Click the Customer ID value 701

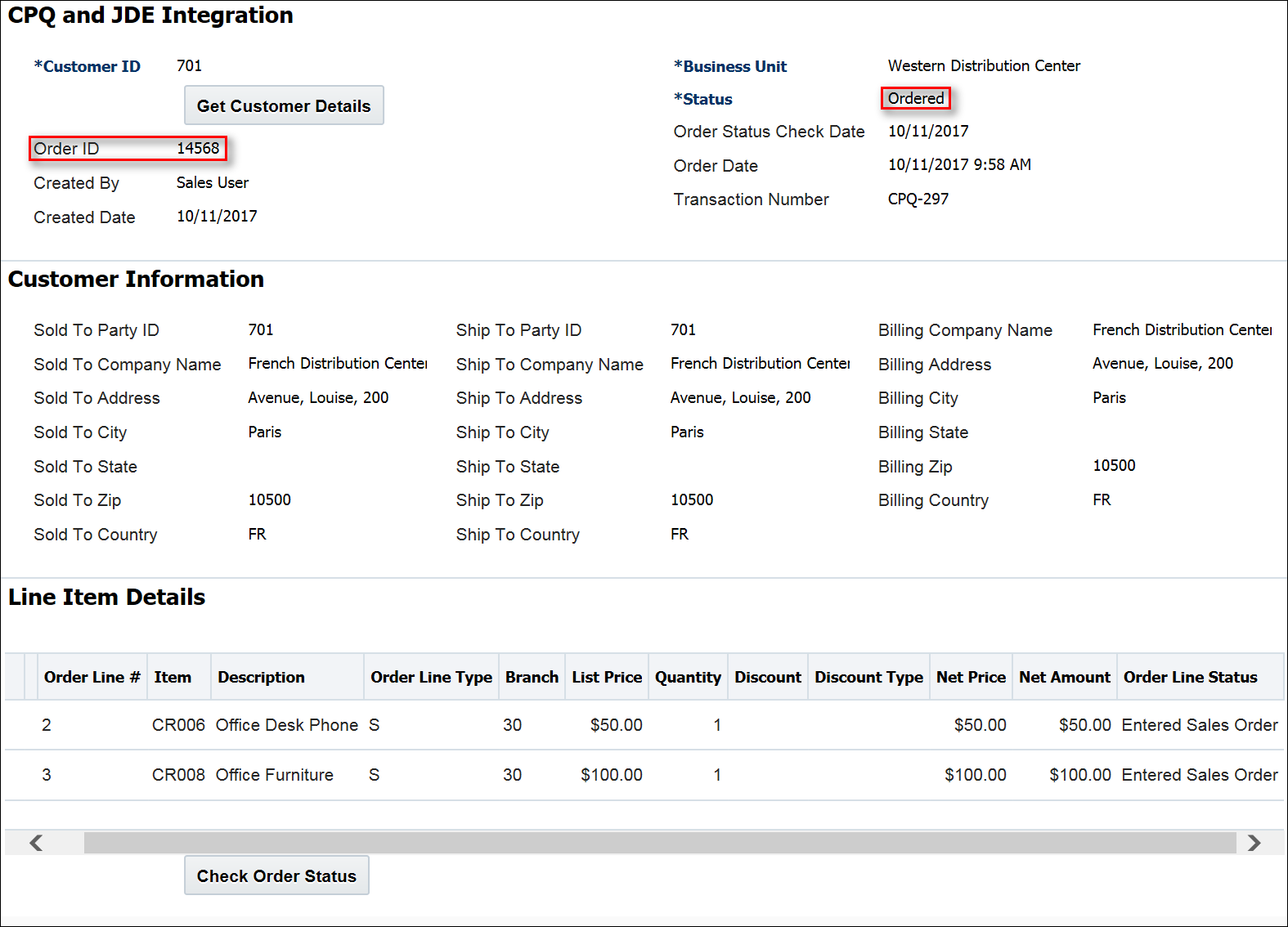189,65
